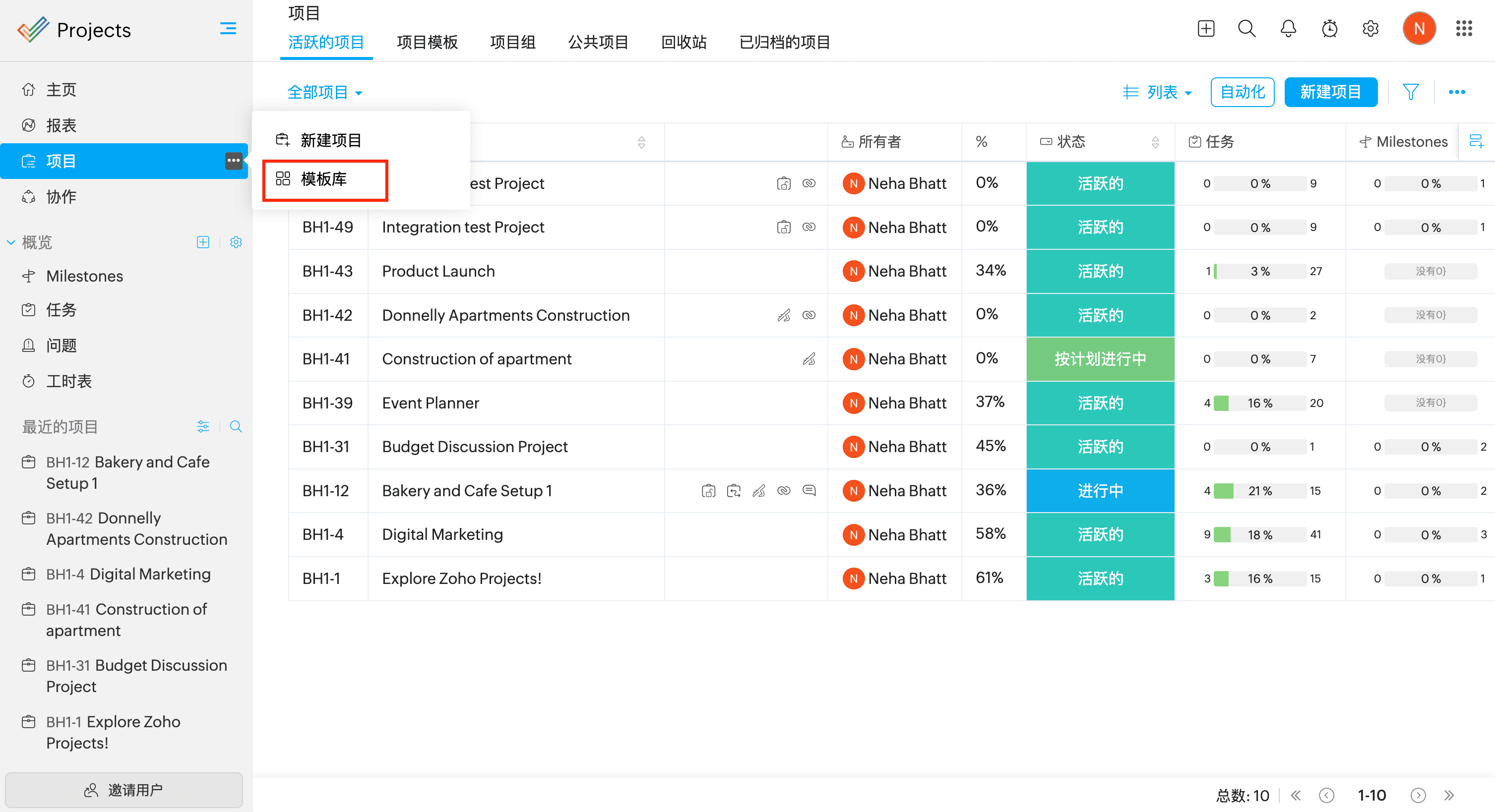The image size is (1495, 812).
Task: Expand the 全部项目 dropdown
Action: (x=325, y=92)
